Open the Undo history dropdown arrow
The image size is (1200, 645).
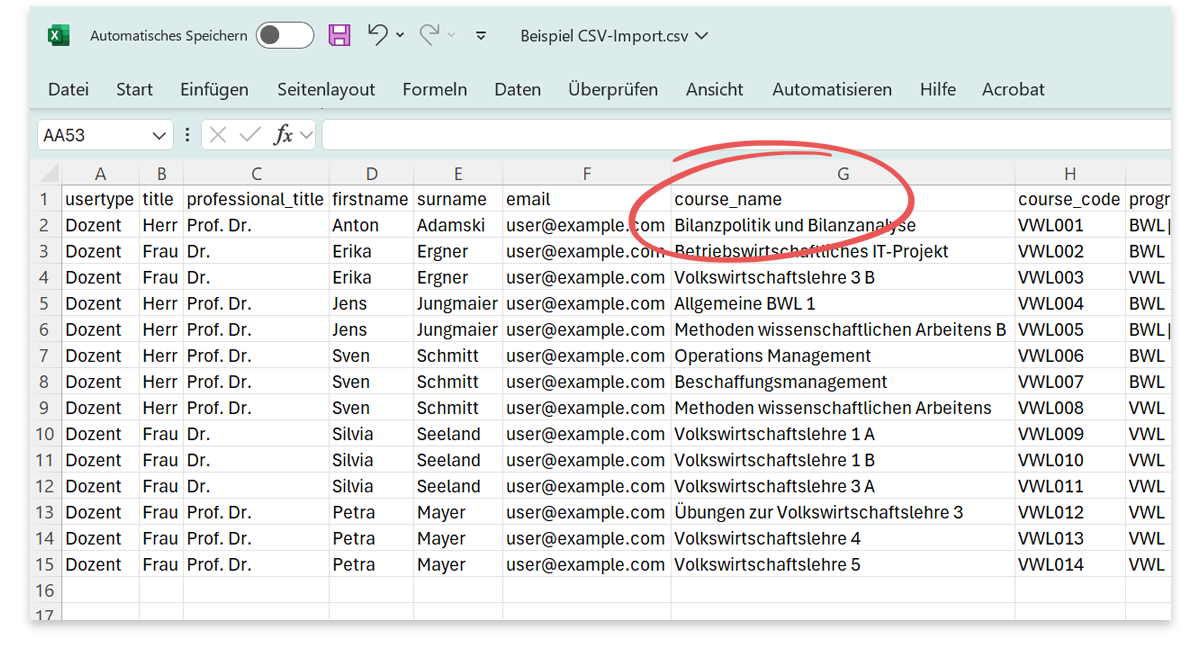(x=400, y=35)
